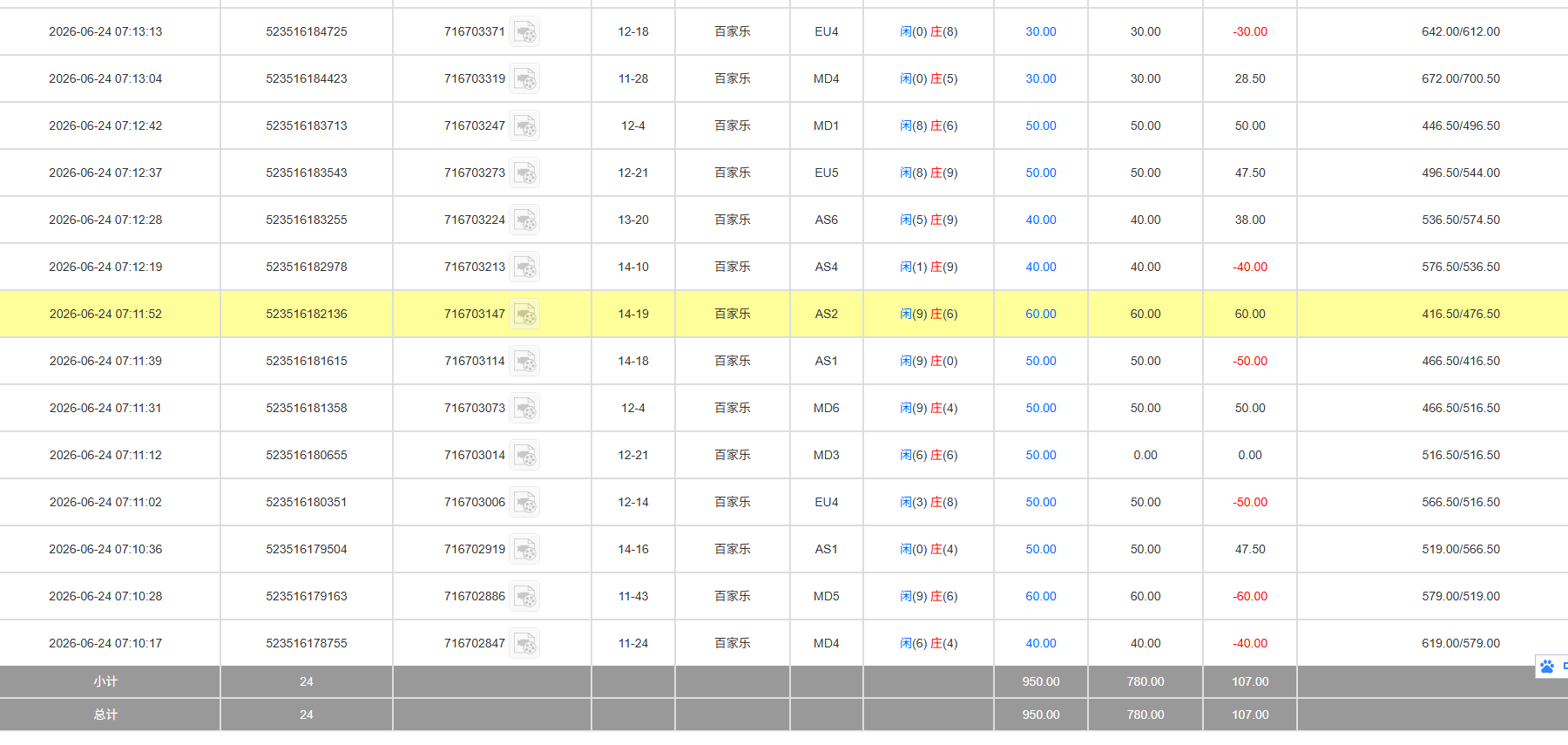The width and height of the screenshot is (1568, 745).
Task: Click result 闲(9) 庄(0) for order 523516181615
Action: 929,361
